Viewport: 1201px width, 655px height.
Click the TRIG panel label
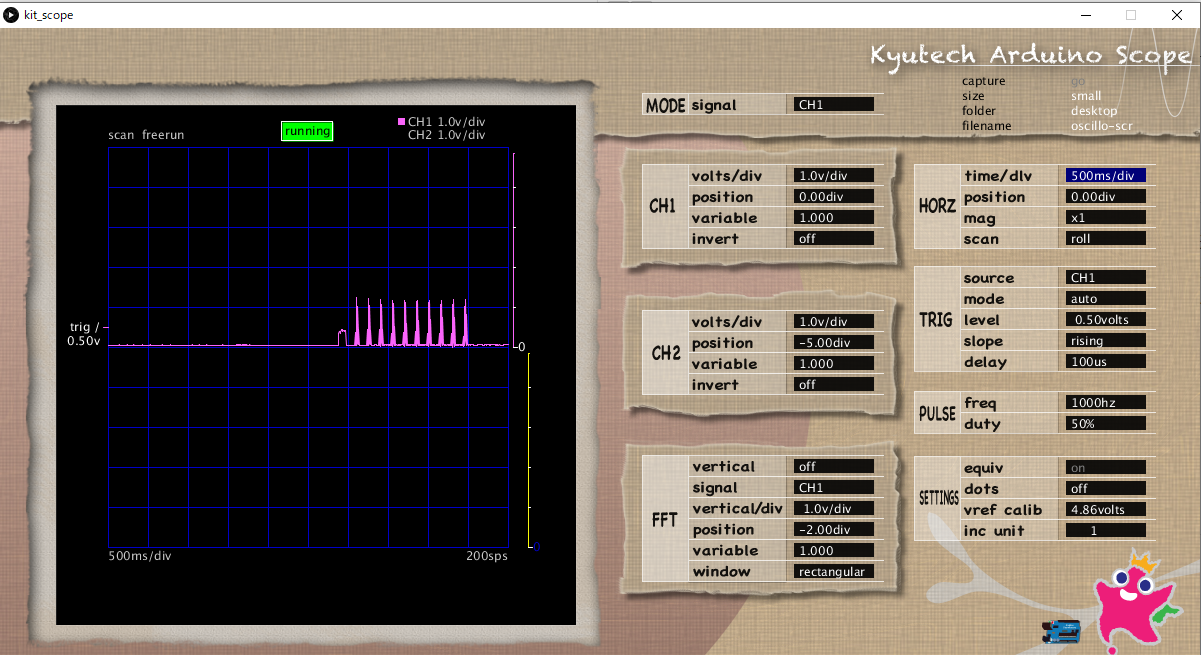point(936,320)
